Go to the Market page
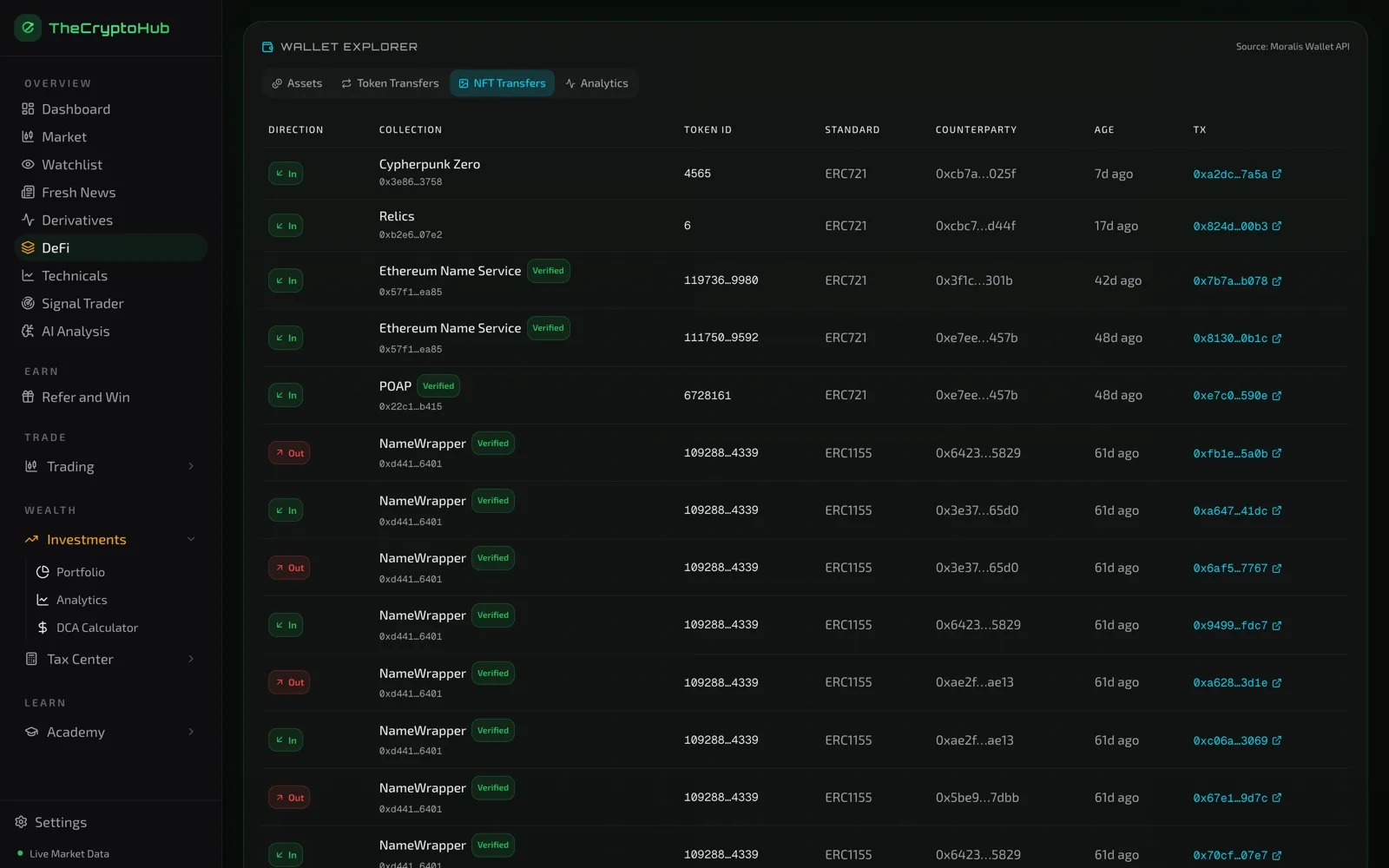1389x868 pixels. pyautogui.click(x=111, y=137)
